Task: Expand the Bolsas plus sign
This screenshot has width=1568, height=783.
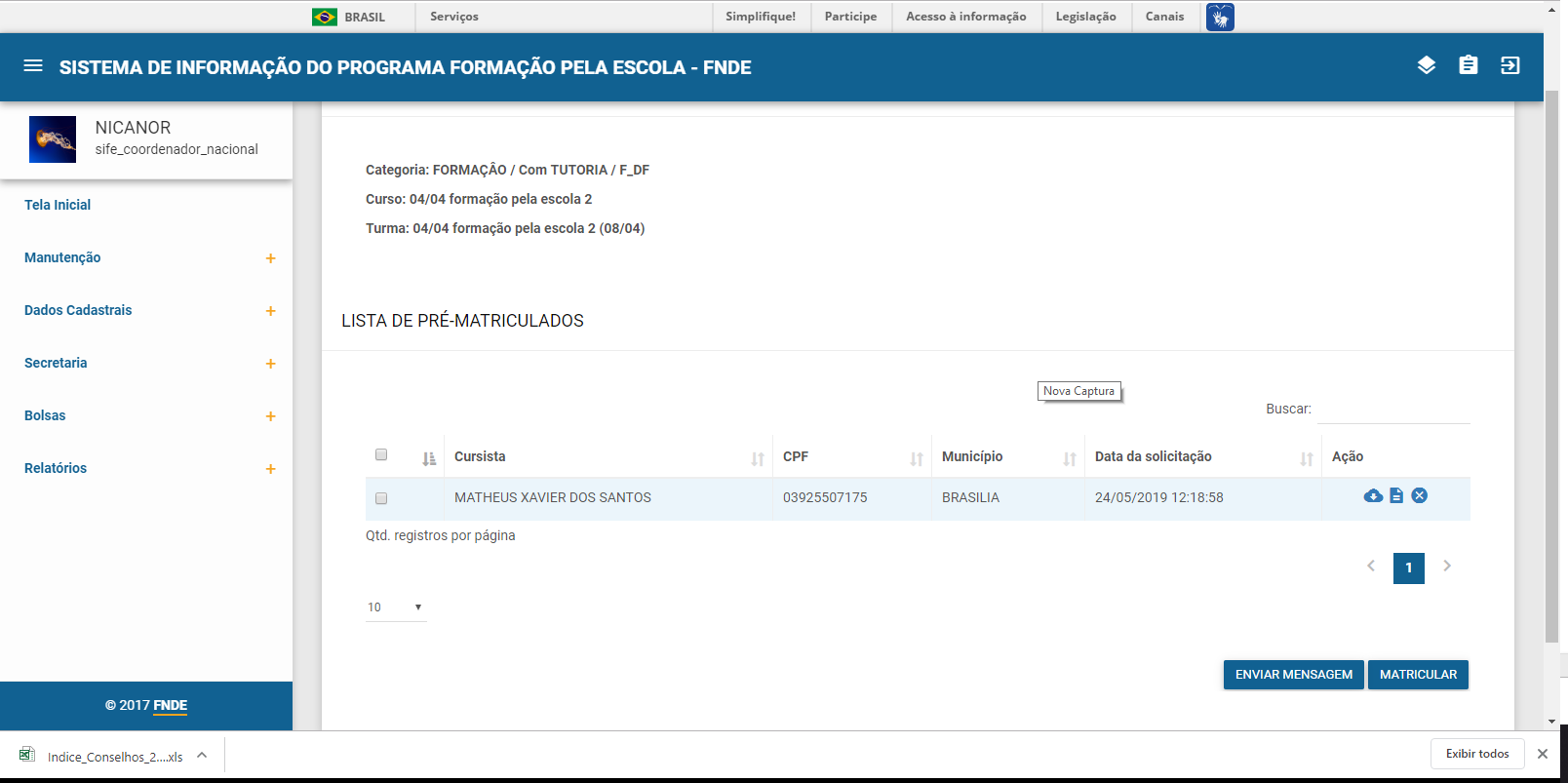Action: click(271, 416)
